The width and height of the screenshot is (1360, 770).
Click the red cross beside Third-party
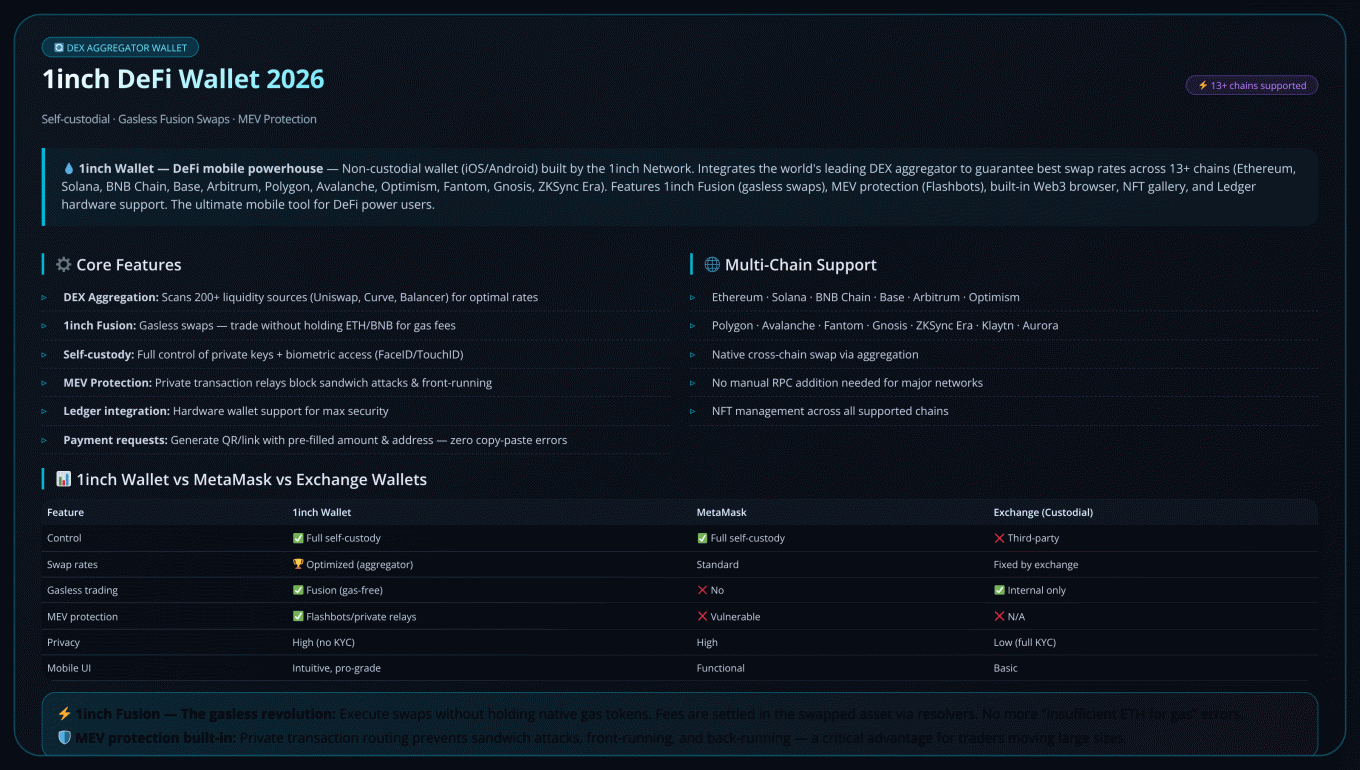tap(999, 538)
